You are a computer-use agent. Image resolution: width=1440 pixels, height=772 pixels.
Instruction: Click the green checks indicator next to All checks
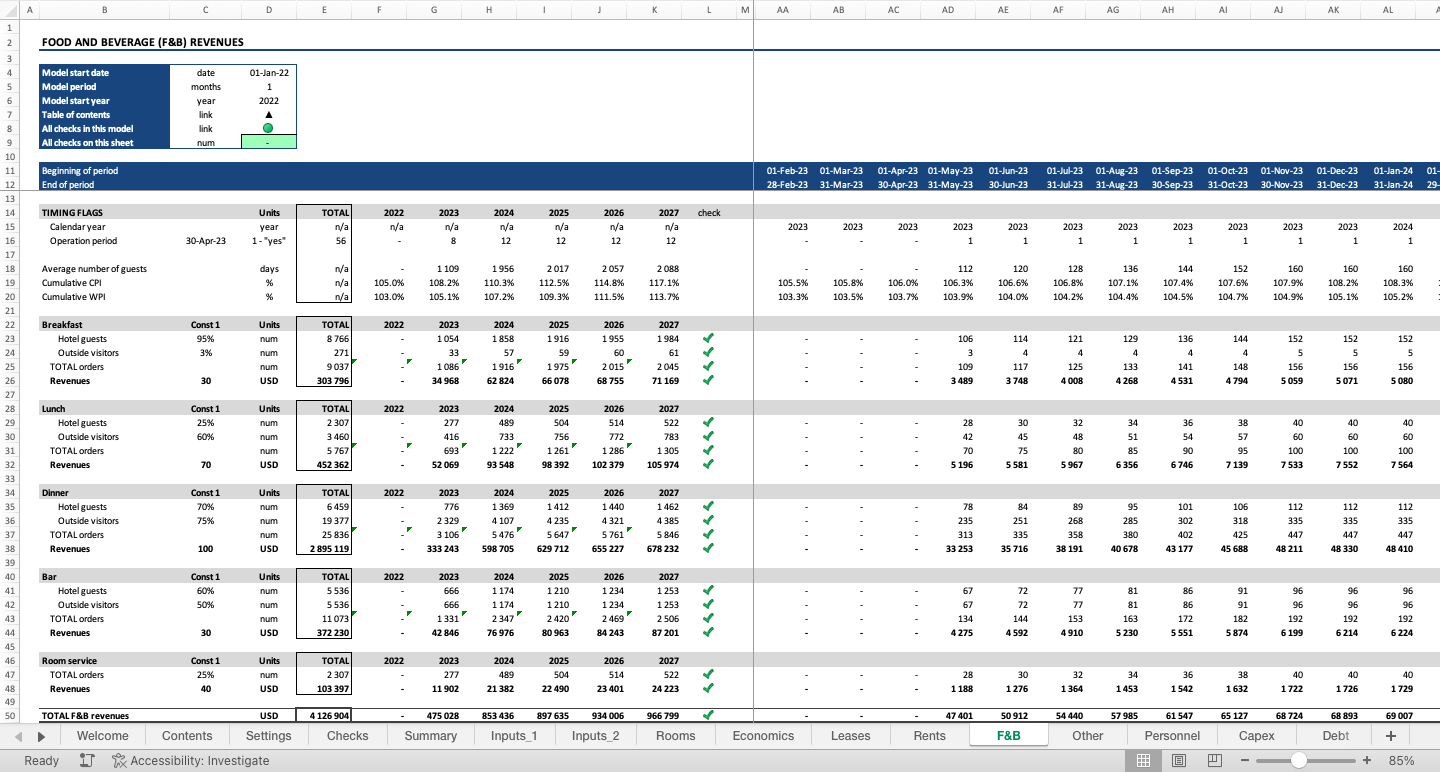pos(269,128)
